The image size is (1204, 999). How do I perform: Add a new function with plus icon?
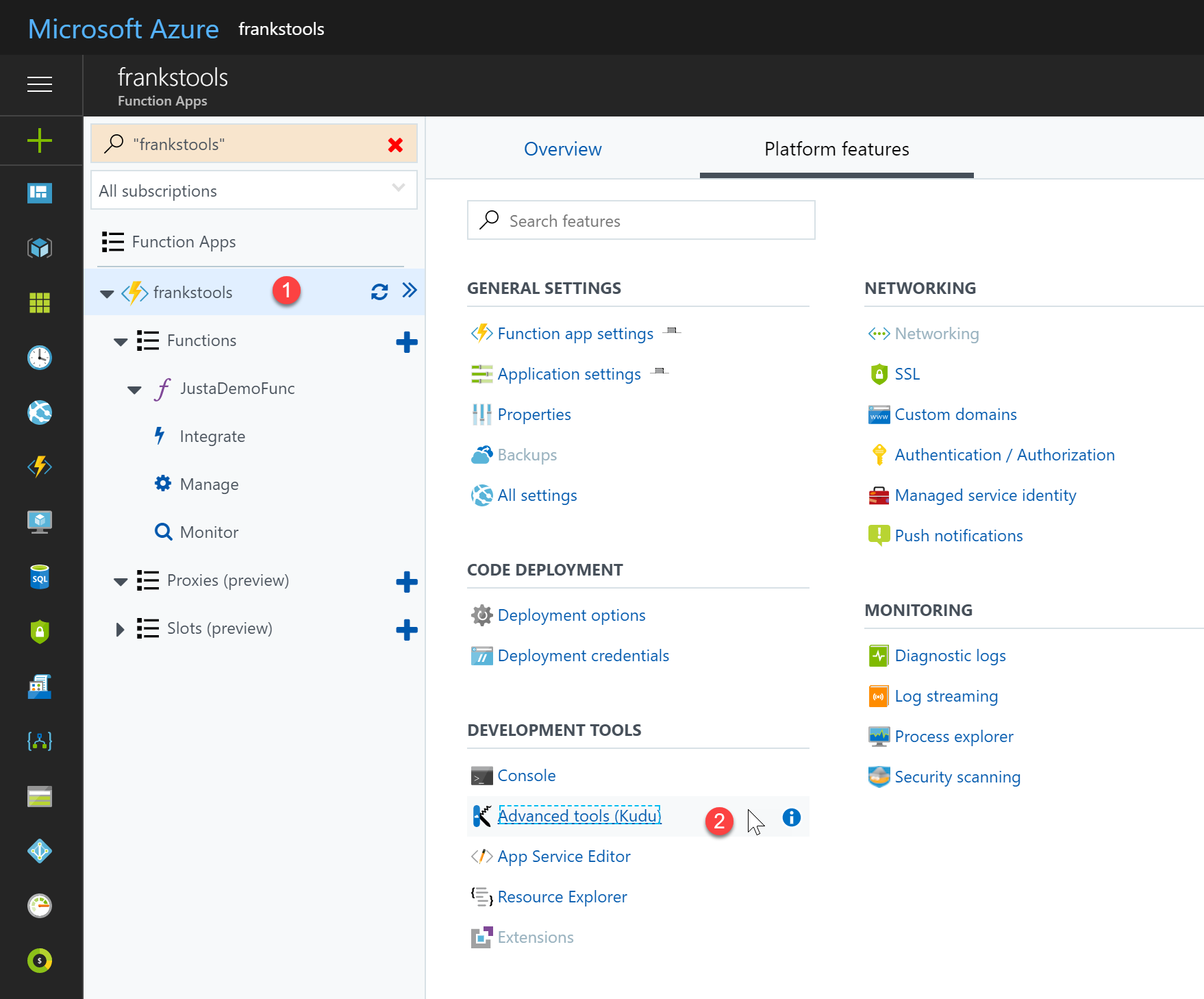(x=407, y=342)
